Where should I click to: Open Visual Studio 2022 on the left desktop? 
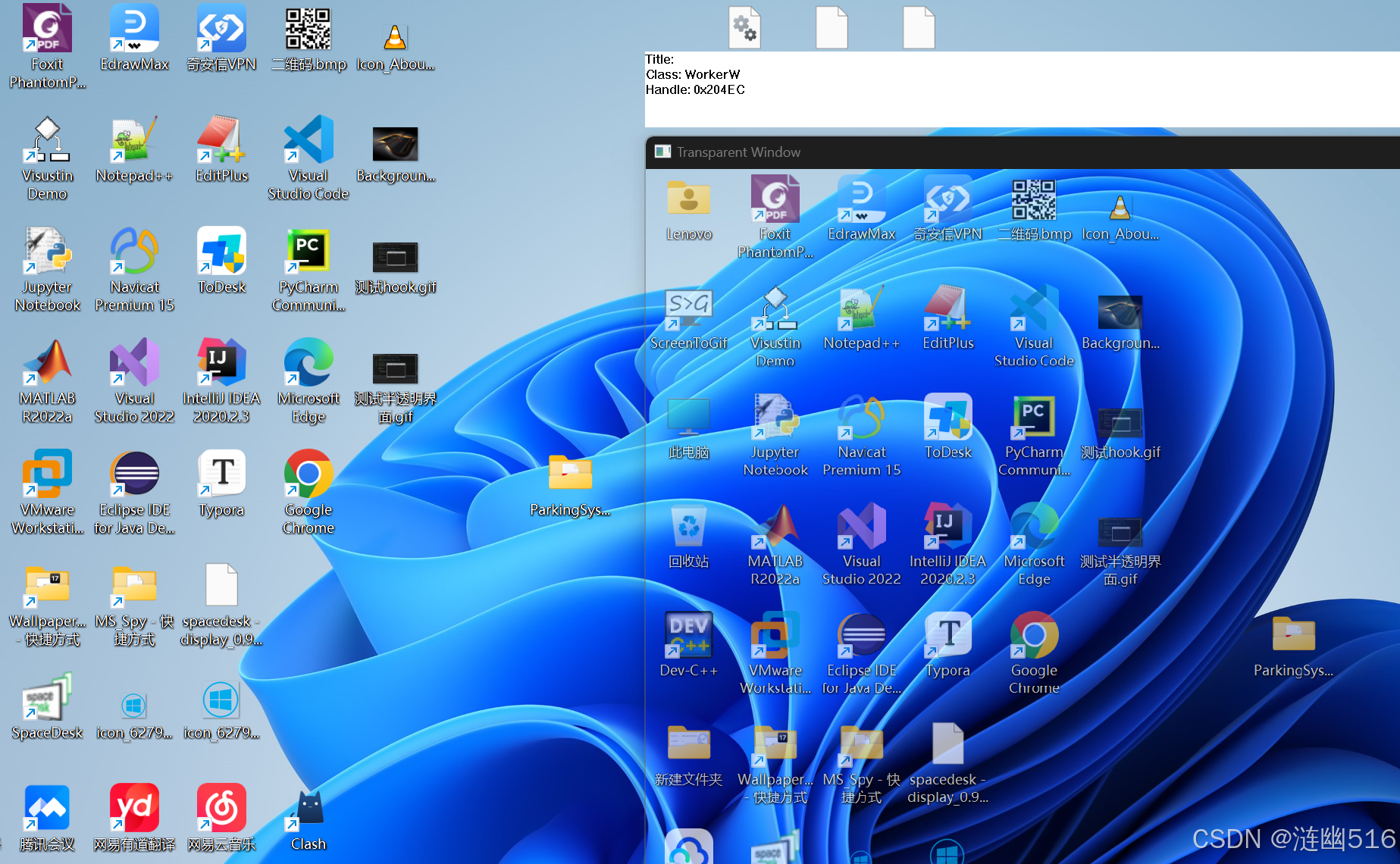pos(134,380)
